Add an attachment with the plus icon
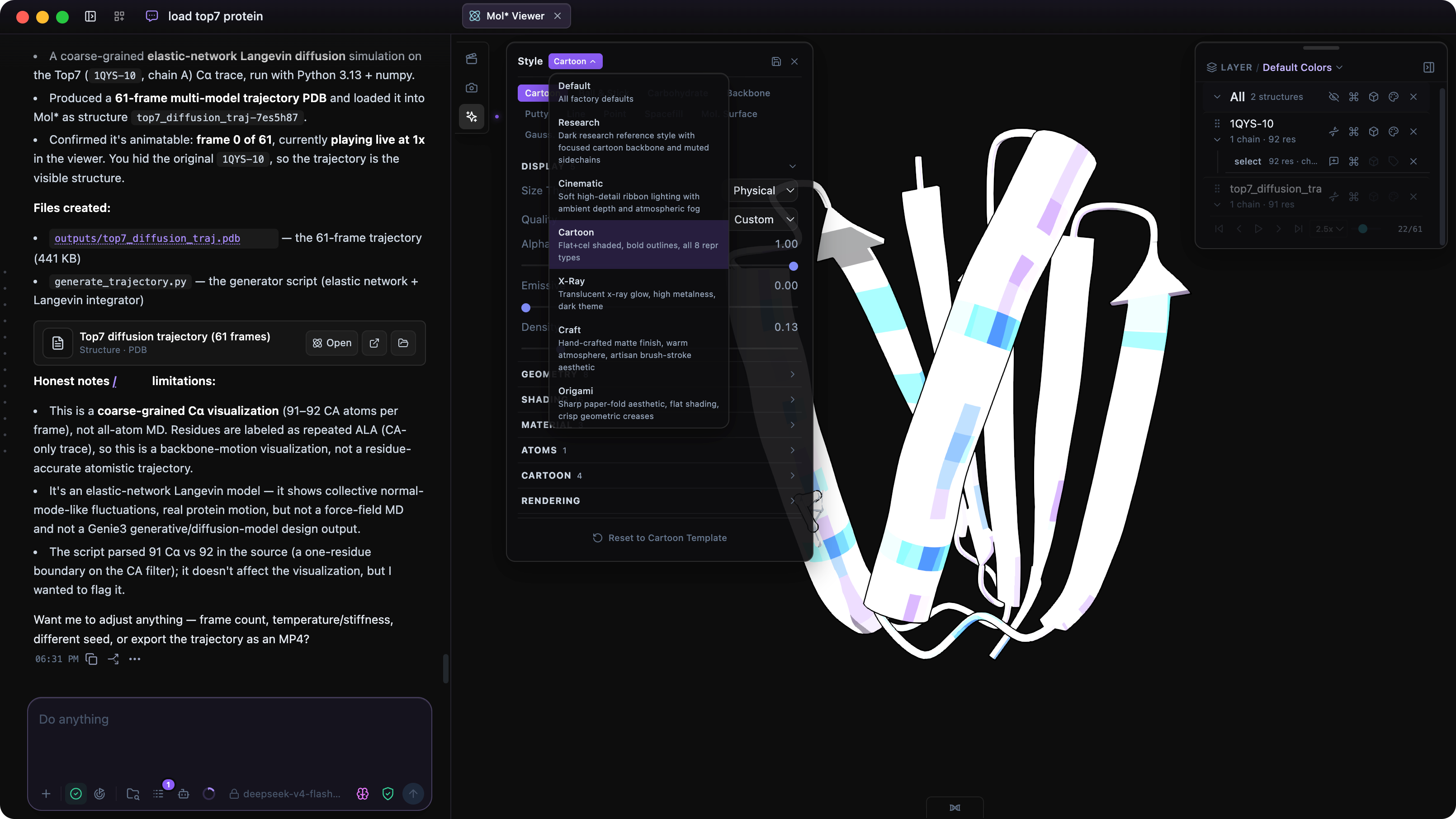The height and width of the screenshot is (819, 1456). pyautogui.click(x=46, y=794)
